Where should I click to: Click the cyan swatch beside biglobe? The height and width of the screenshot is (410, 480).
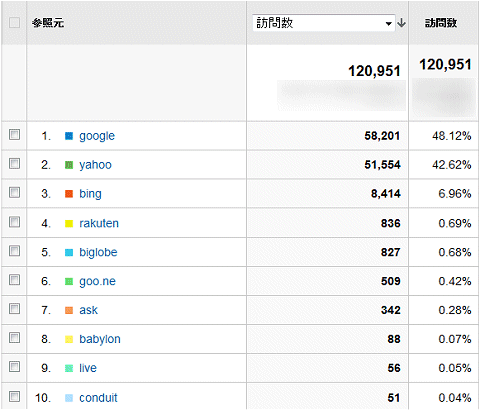69,253
